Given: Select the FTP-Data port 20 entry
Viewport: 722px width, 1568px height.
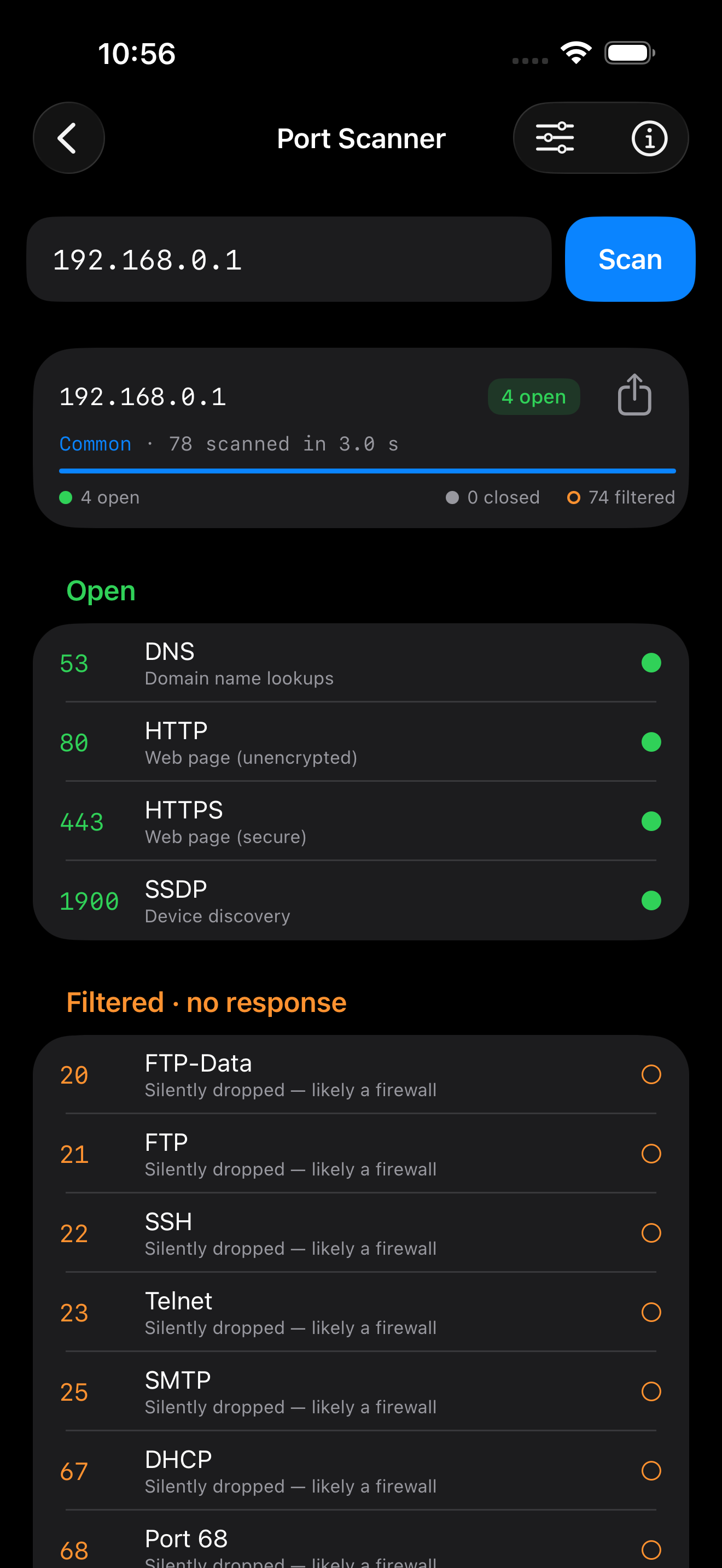Looking at the screenshot, I should pos(360,1075).
